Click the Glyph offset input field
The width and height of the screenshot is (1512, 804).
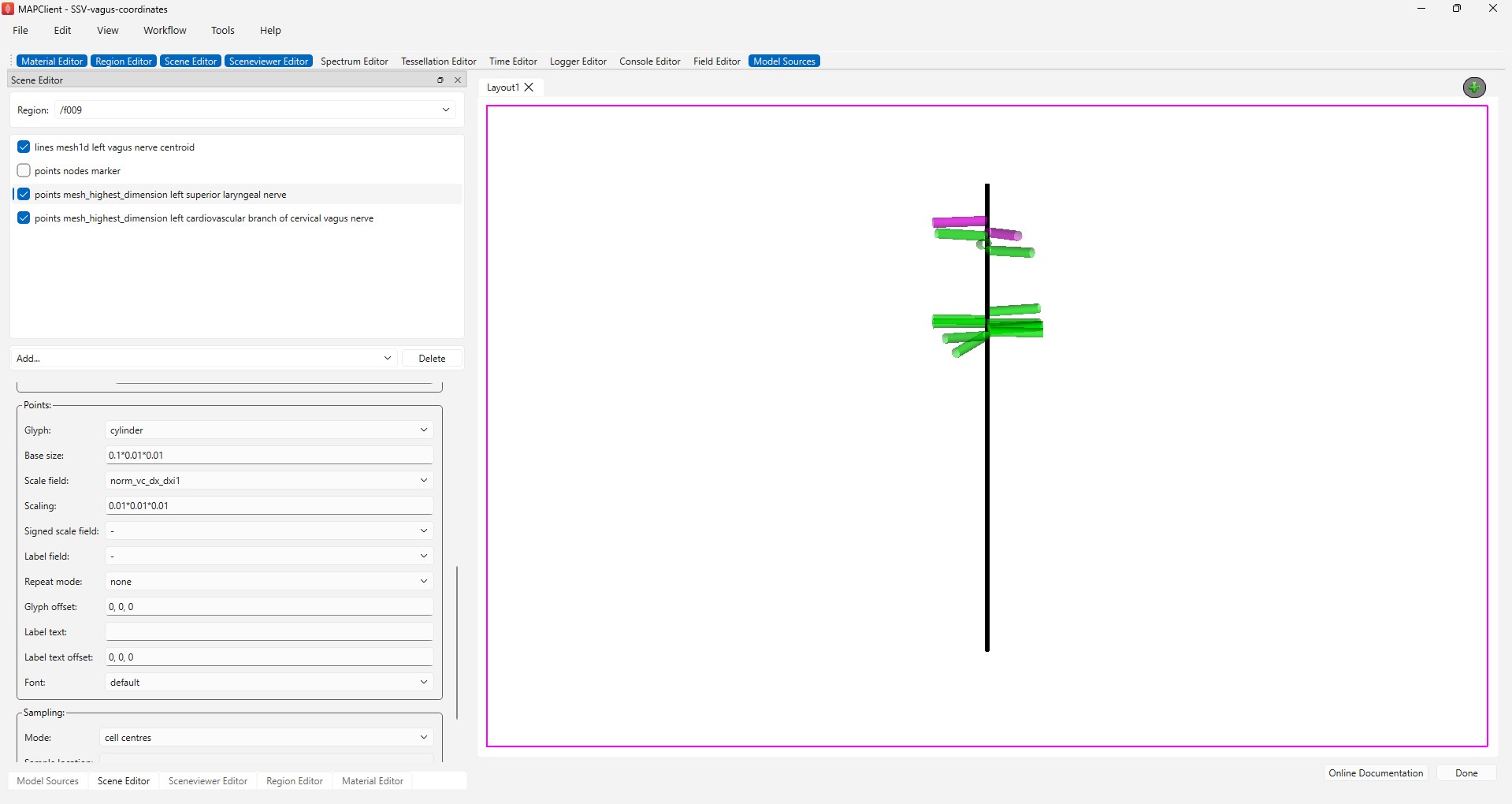pyautogui.click(x=269, y=607)
